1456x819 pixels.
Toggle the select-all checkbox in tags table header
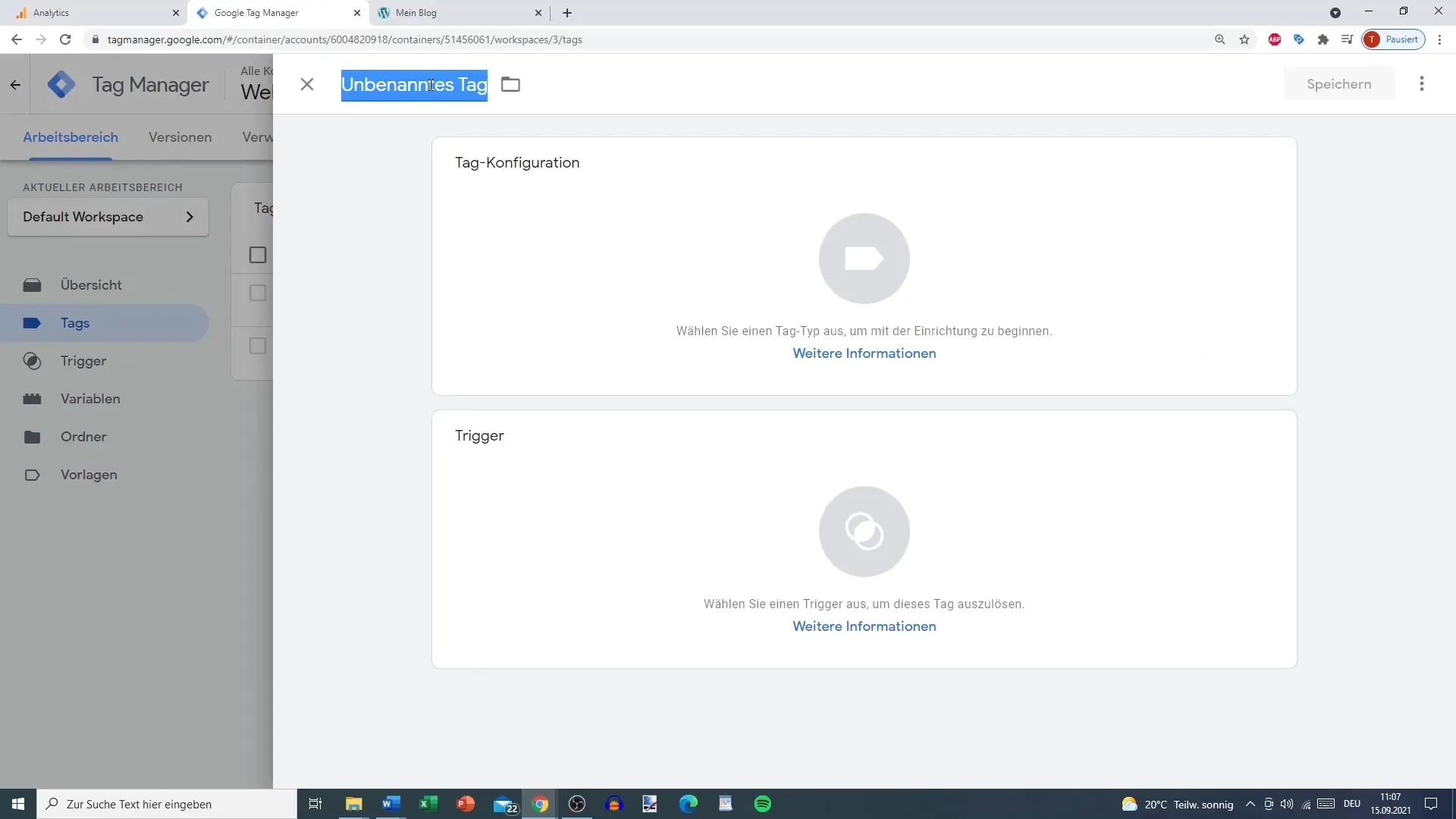tap(258, 255)
